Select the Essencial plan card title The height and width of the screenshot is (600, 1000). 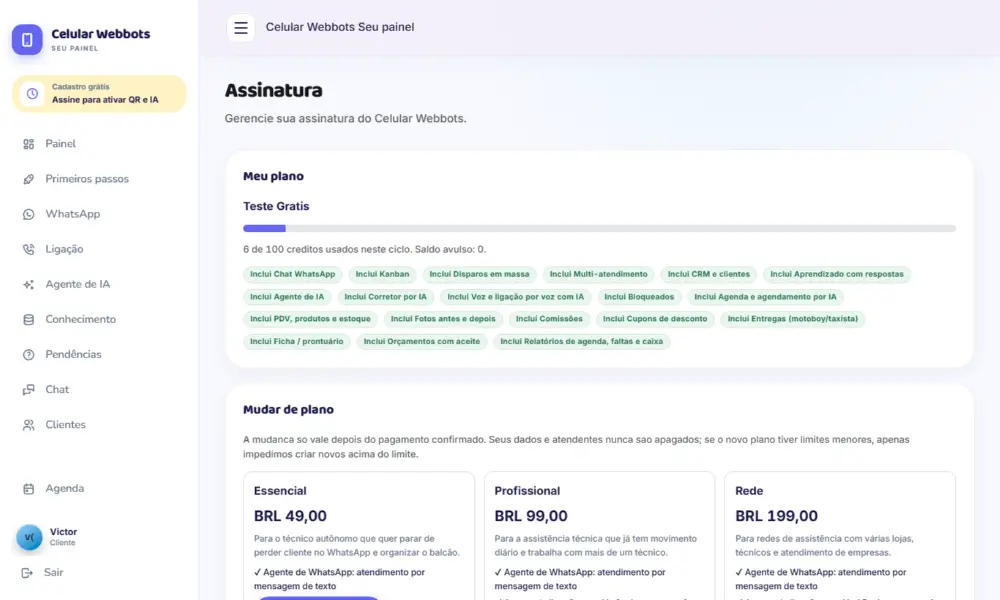(280, 491)
